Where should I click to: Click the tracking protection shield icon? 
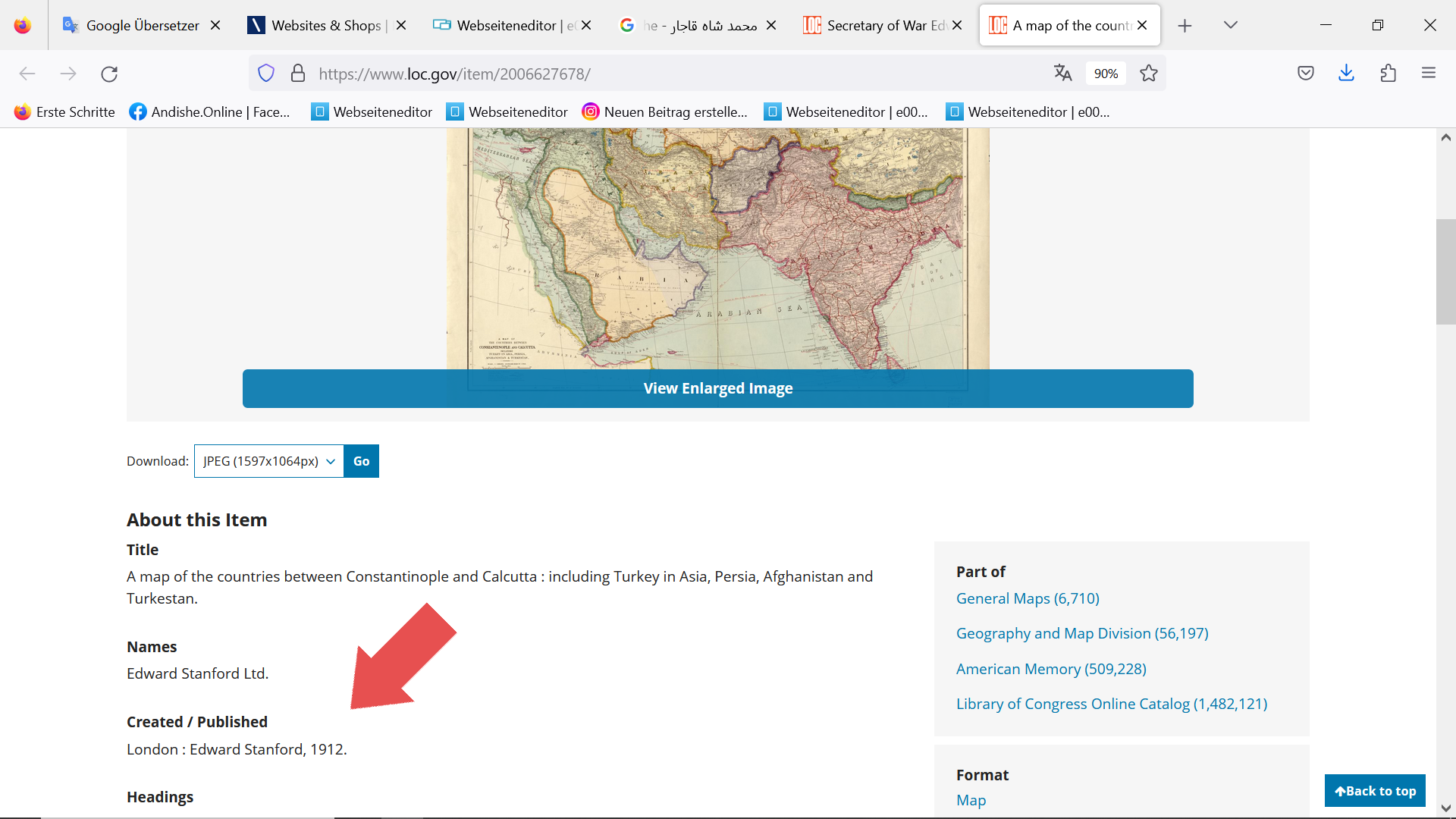click(x=266, y=73)
